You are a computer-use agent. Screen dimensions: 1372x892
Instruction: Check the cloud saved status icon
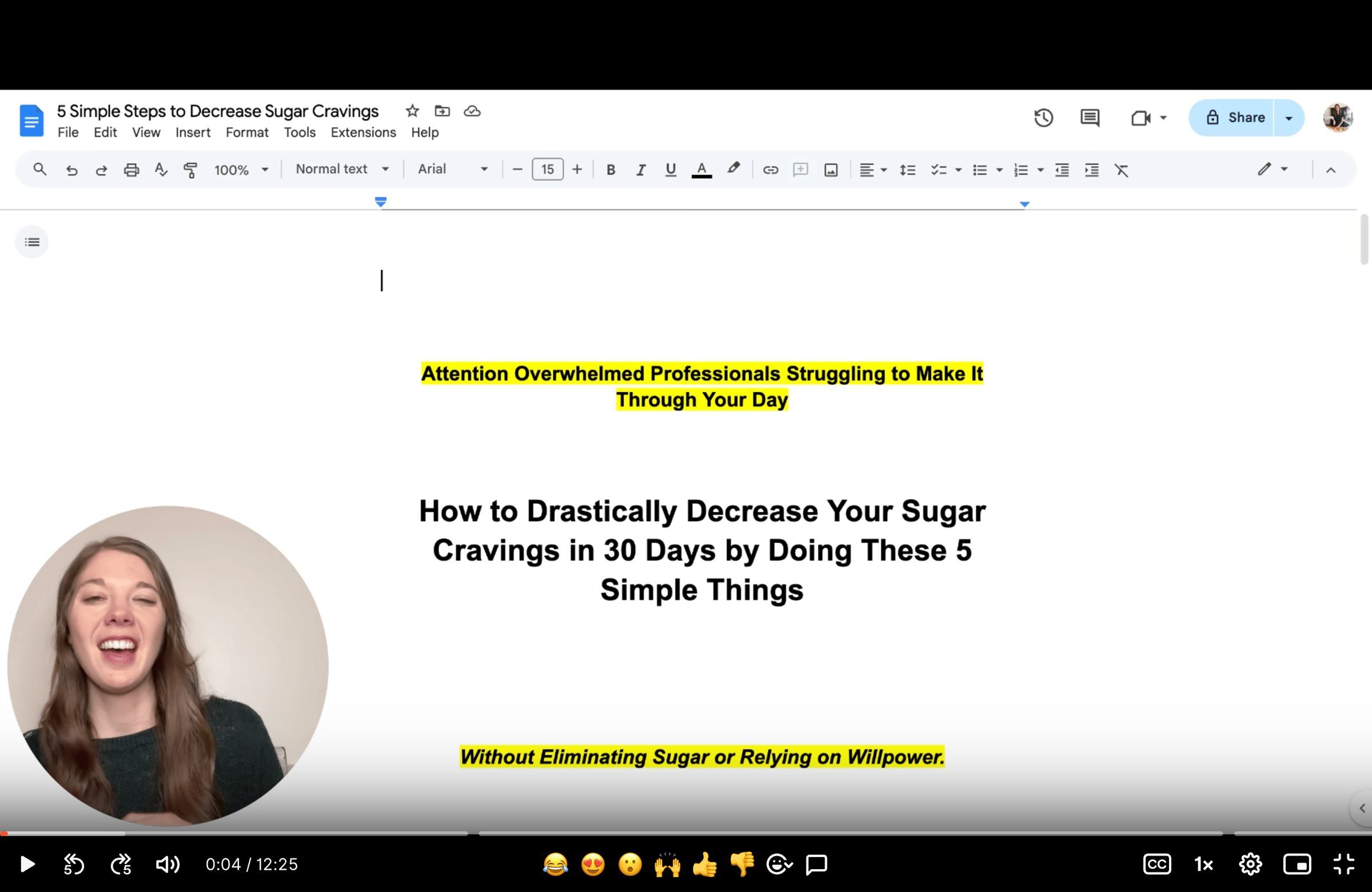pos(472,111)
